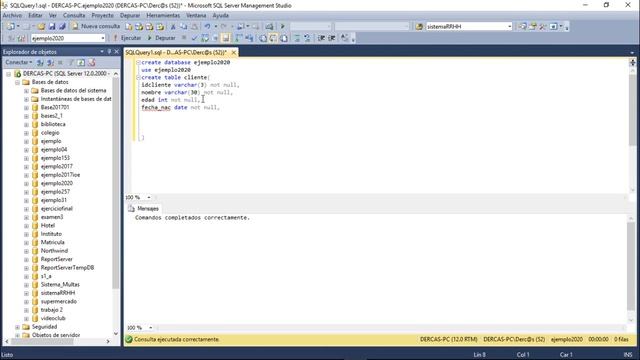Click the save icon in toolbar
The image size is (640, 360).
(52, 27)
